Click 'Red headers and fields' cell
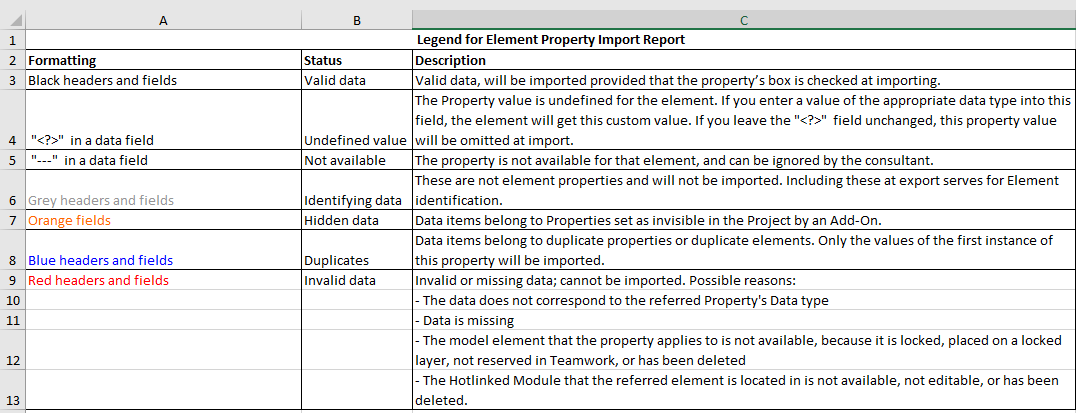The image size is (1076, 413). point(163,281)
